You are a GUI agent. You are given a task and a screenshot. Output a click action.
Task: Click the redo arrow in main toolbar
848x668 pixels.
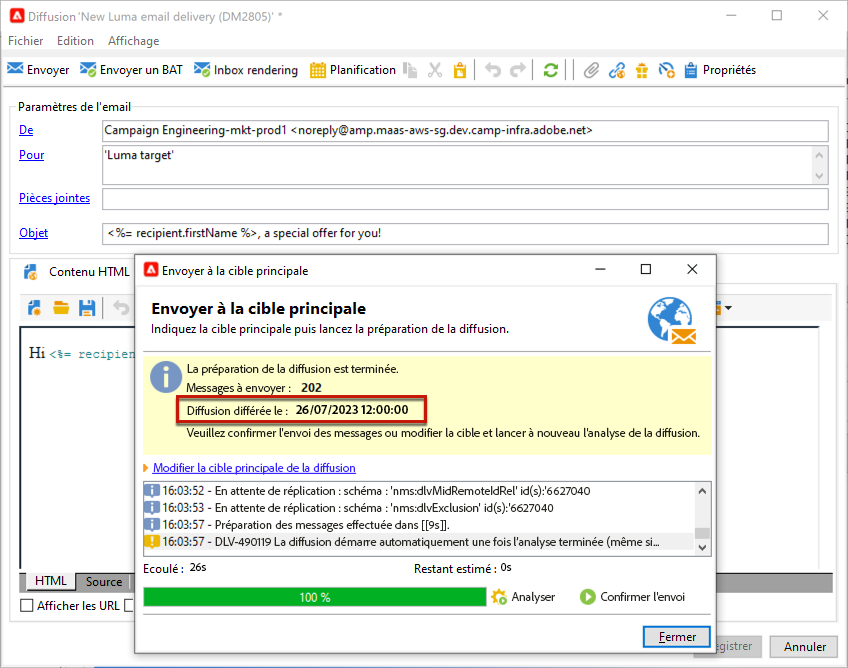click(518, 70)
